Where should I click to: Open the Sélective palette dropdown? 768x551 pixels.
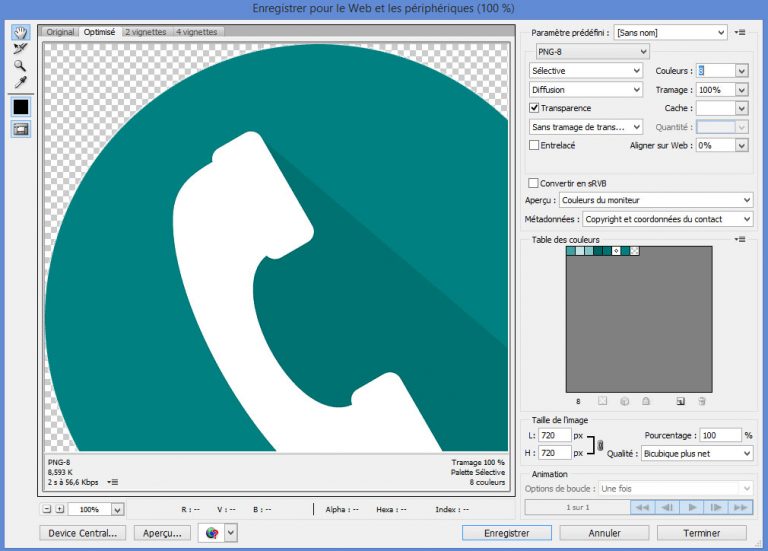pos(586,71)
